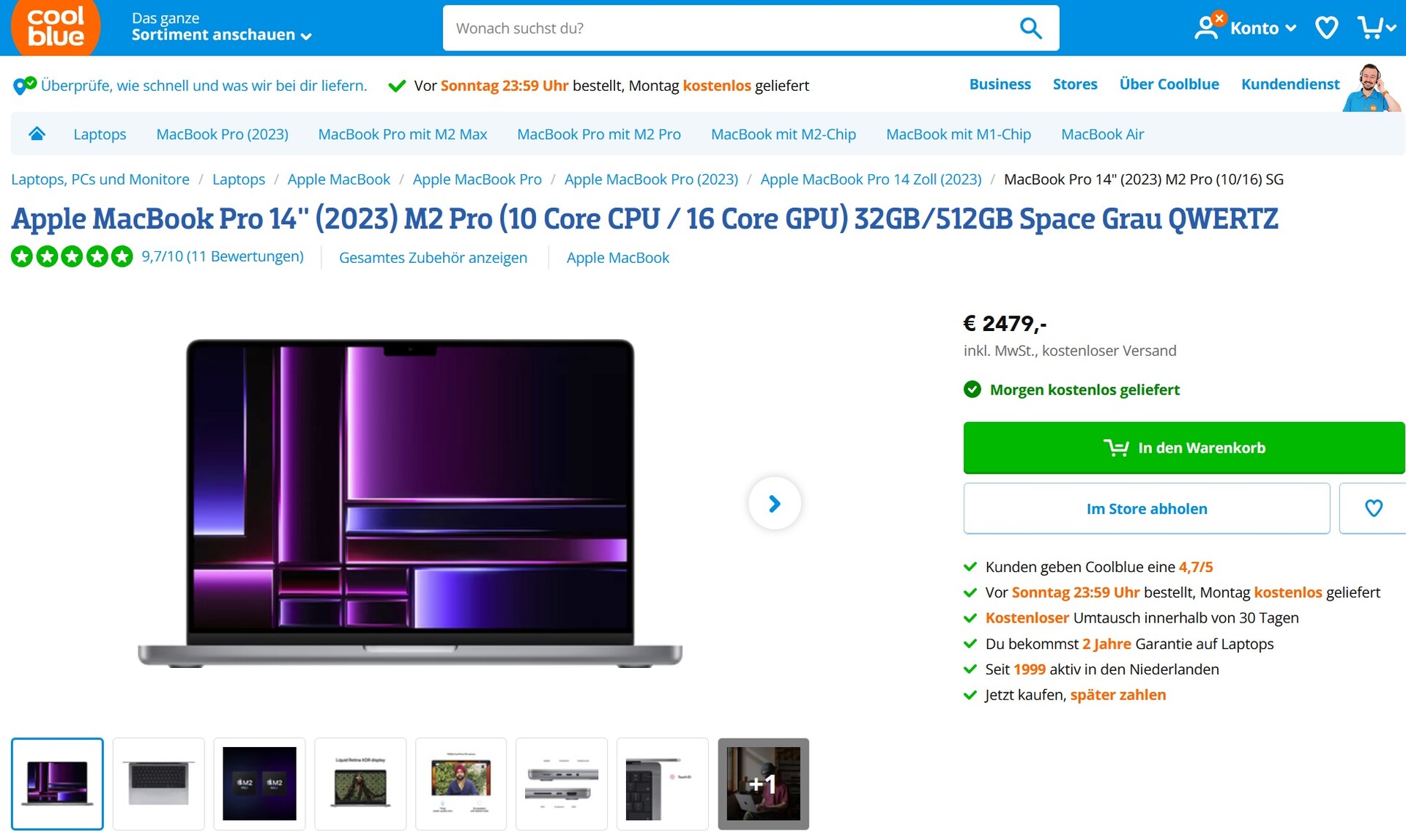
Task: Click the customer service agent avatar
Action: tap(1370, 88)
